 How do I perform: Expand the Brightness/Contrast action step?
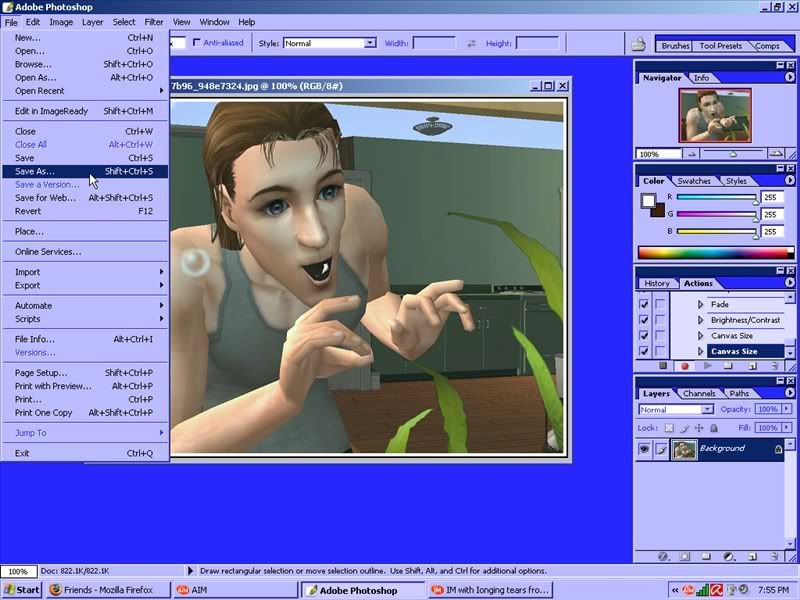(x=700, y=320)
